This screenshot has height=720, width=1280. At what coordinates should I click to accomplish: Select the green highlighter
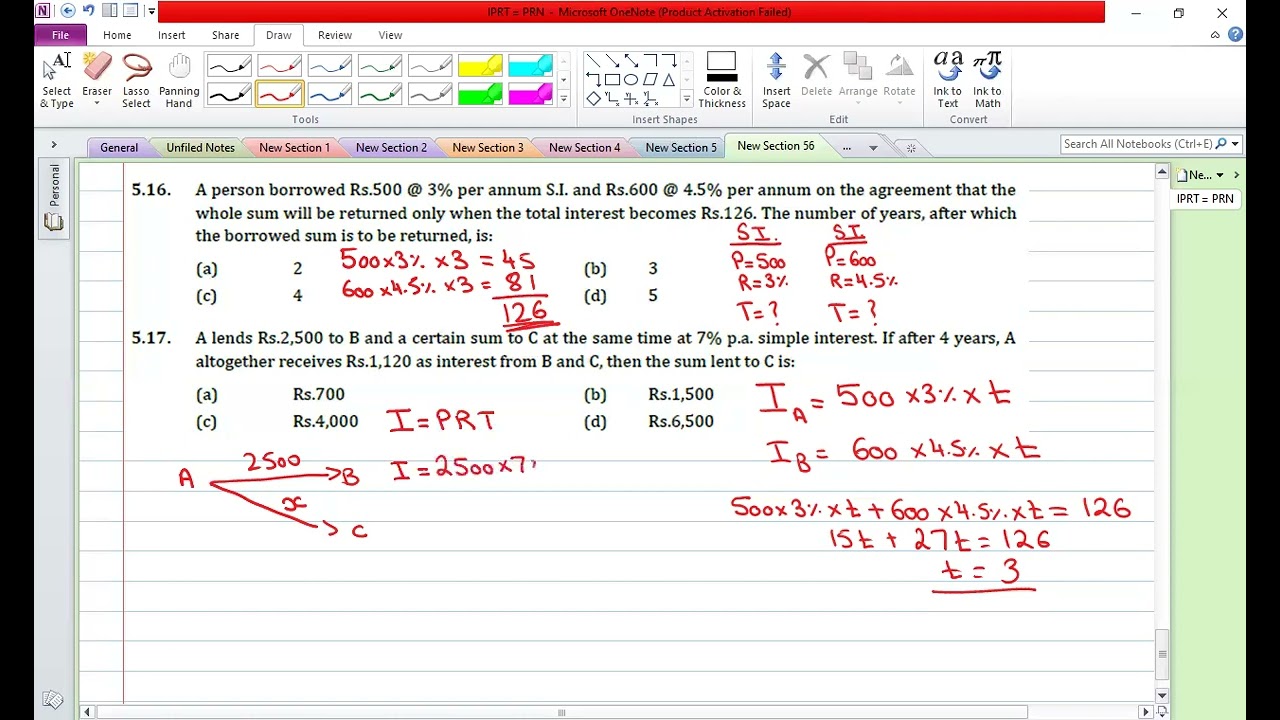pos(480,94)
